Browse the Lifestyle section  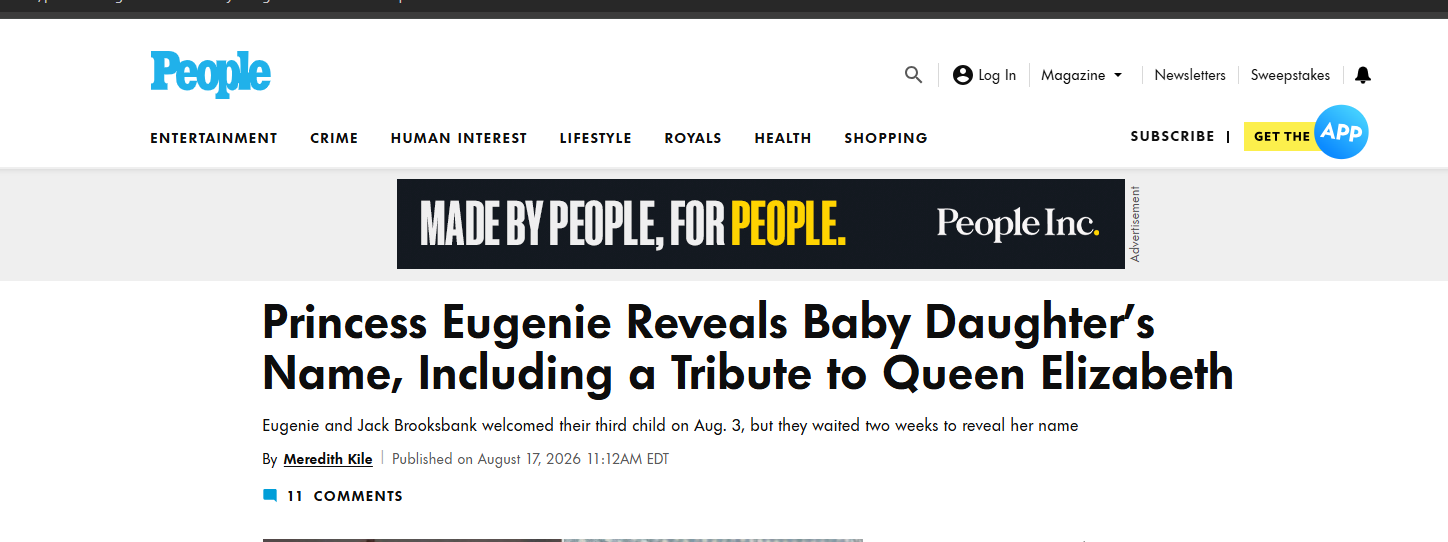[x=596, y=138]
